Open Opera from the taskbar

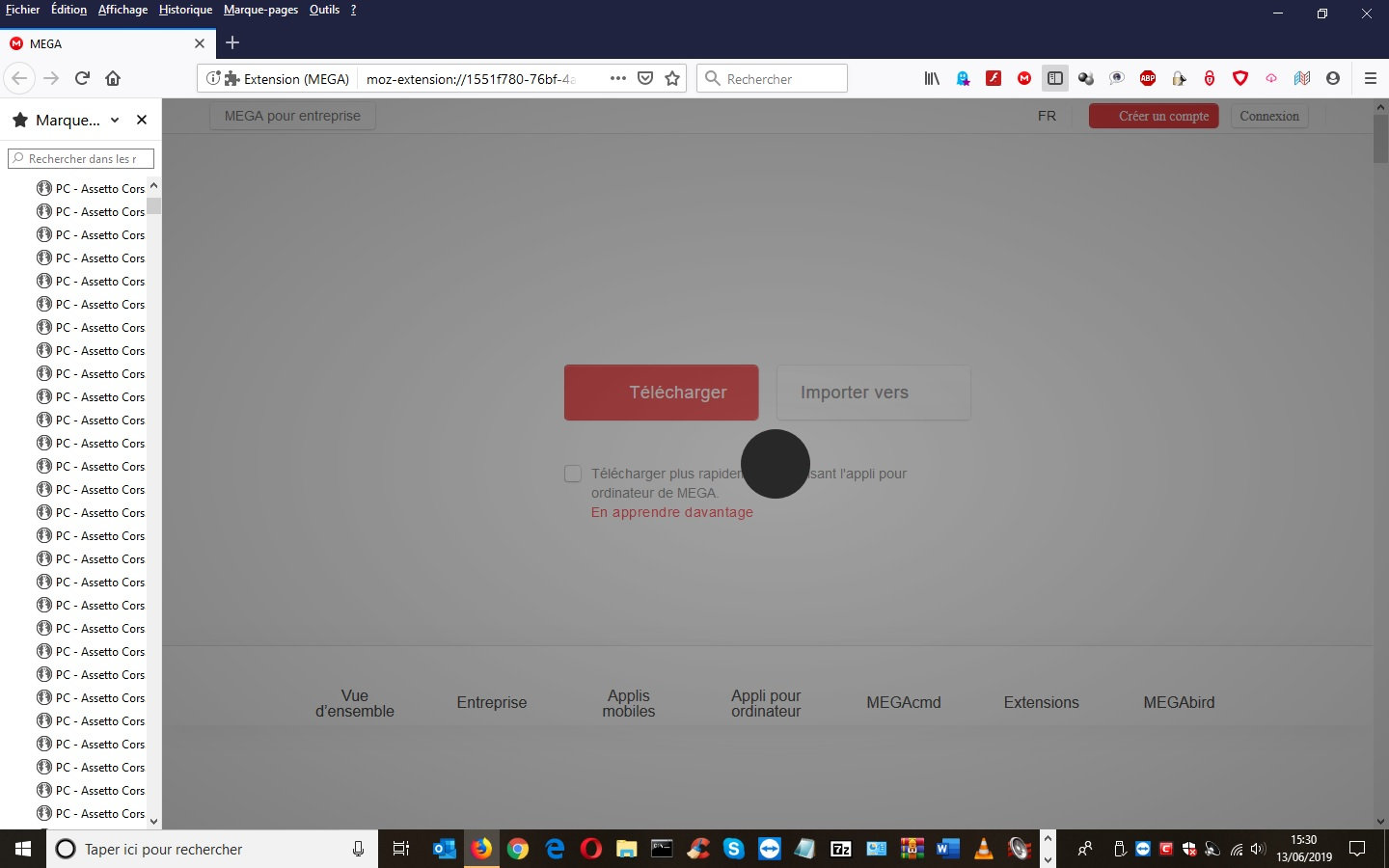(590, 849)
